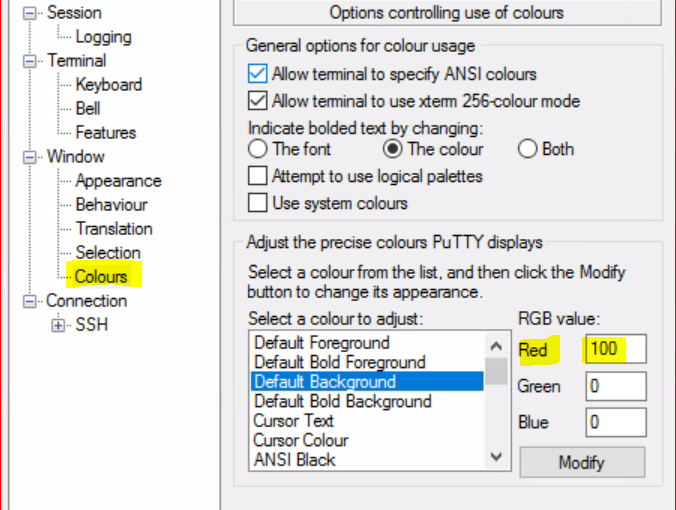Collapse the Connection tree node
This screenshot has height=510, width=676.
31,301
